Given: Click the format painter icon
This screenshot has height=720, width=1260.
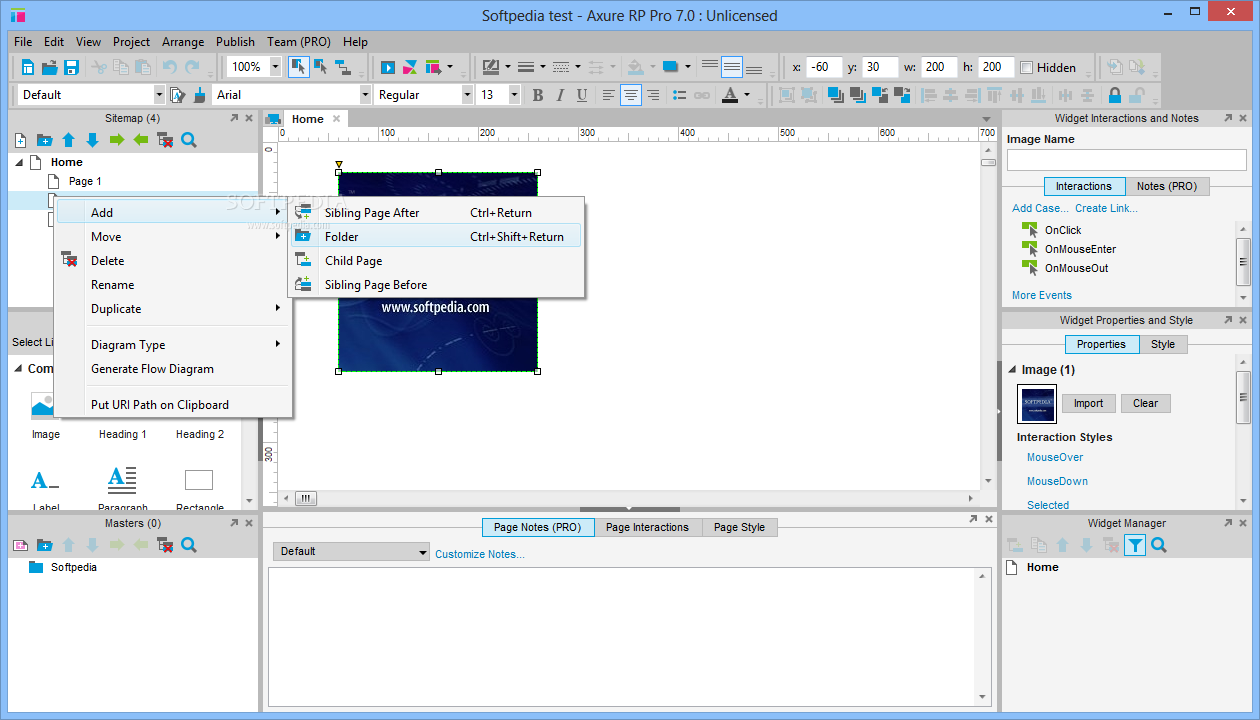Looking at the screenshot, I should point(178,95).
